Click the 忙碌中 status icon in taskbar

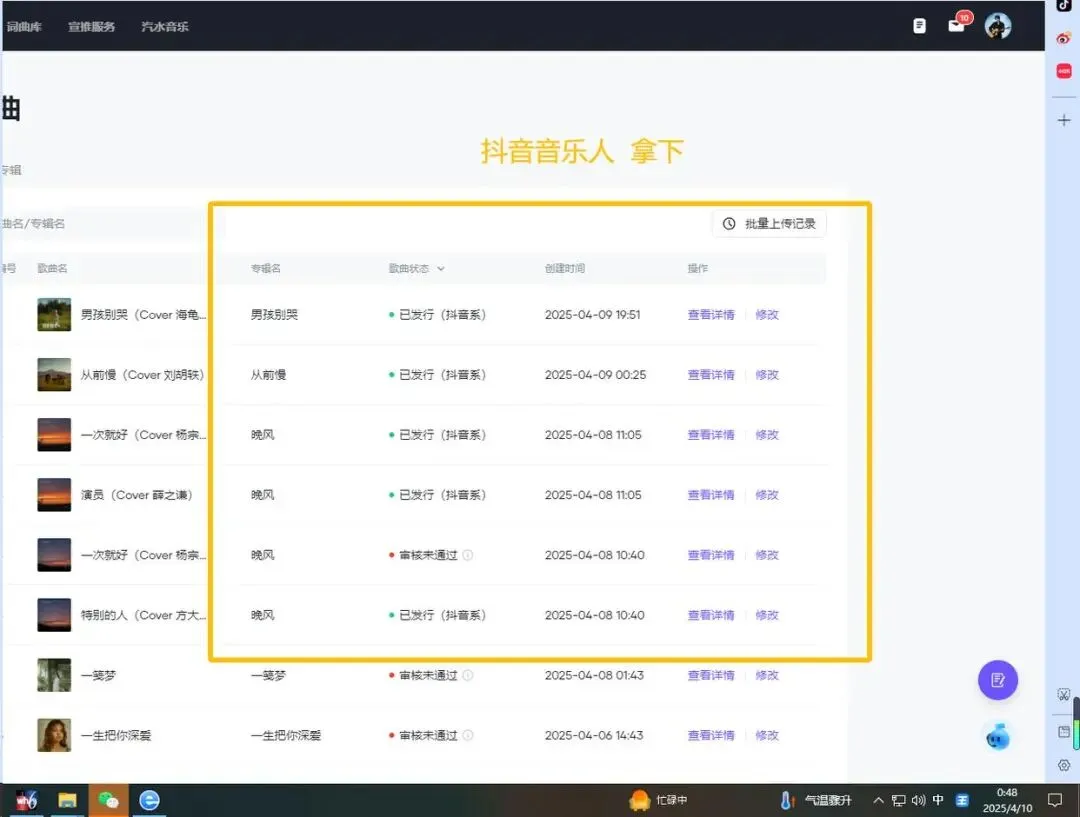[x=640, y=800]
